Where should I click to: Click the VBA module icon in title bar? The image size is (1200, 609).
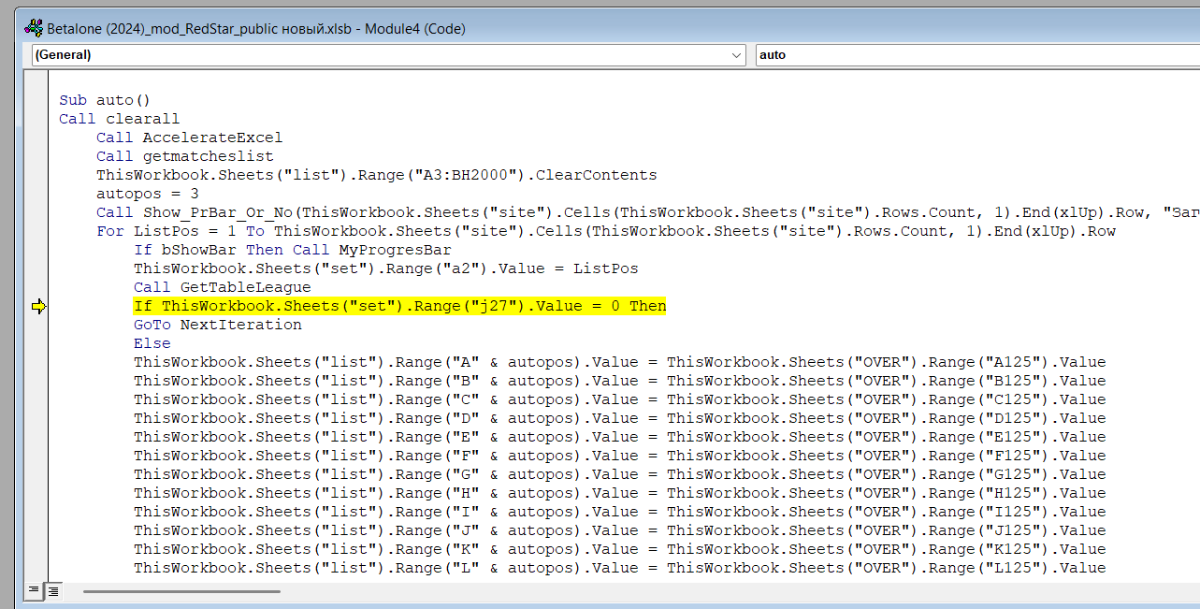[33, 29]
